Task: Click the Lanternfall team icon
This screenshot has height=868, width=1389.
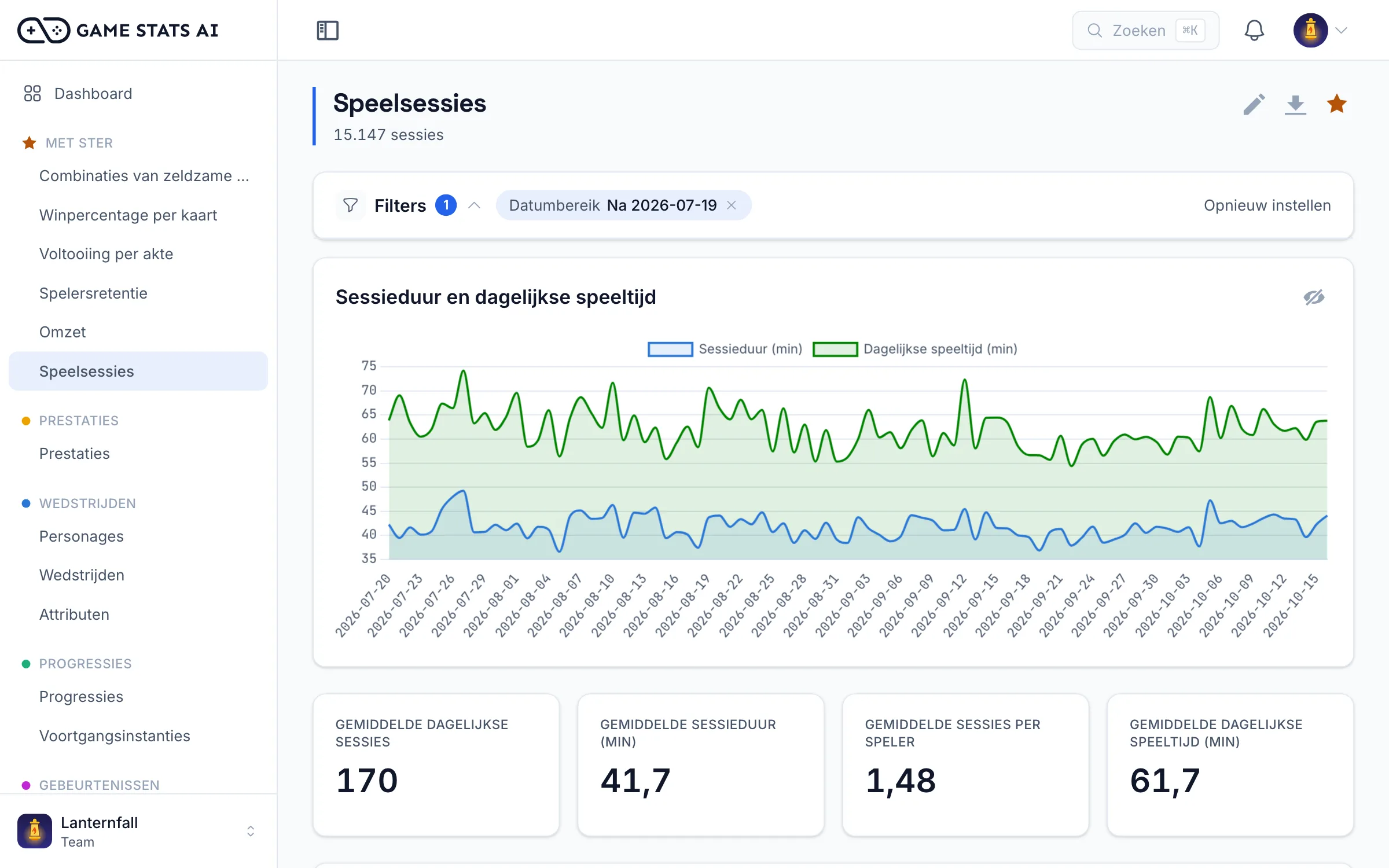Action: (x=35, y=831)
